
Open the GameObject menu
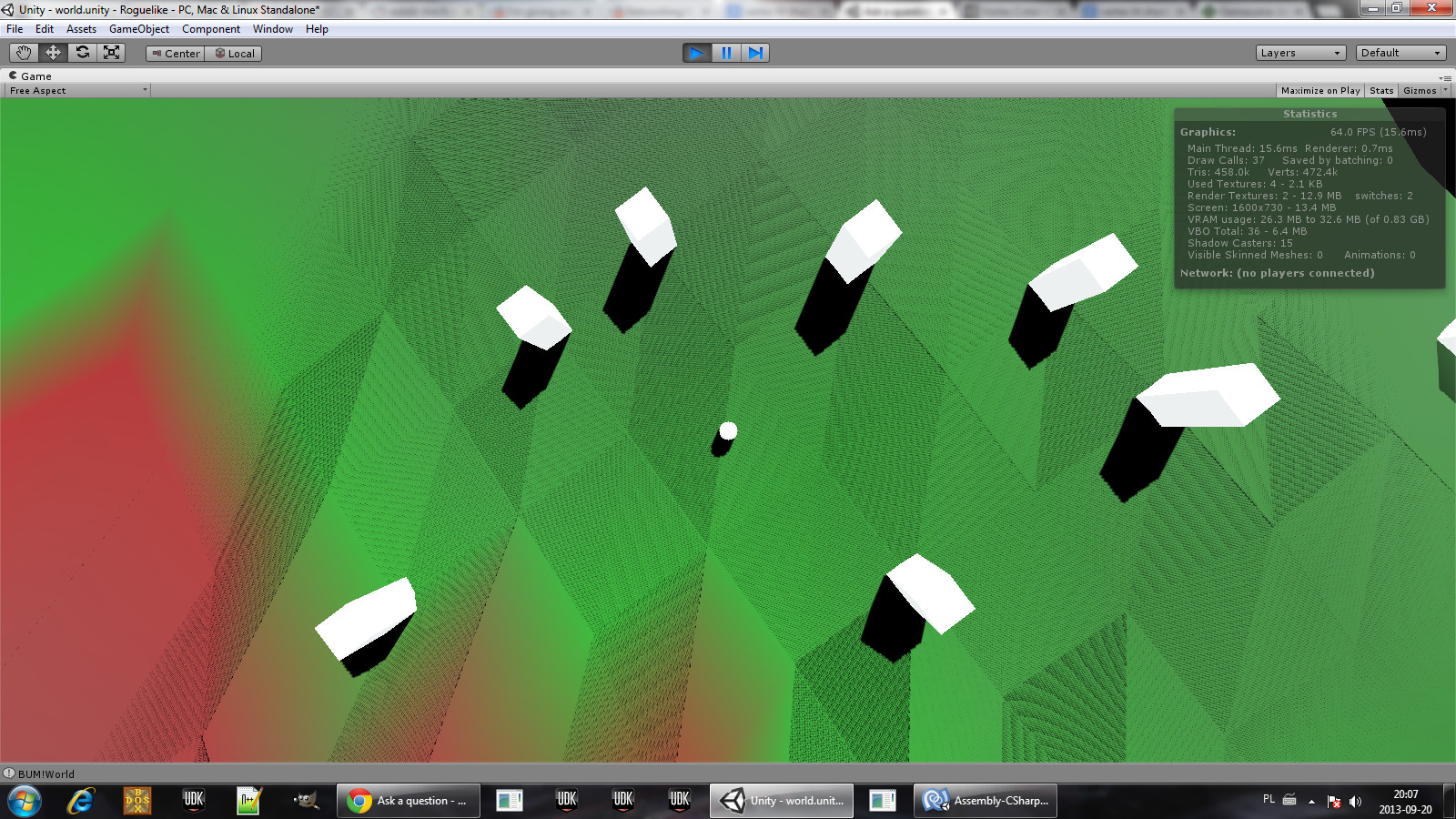(x=138, y=29)
